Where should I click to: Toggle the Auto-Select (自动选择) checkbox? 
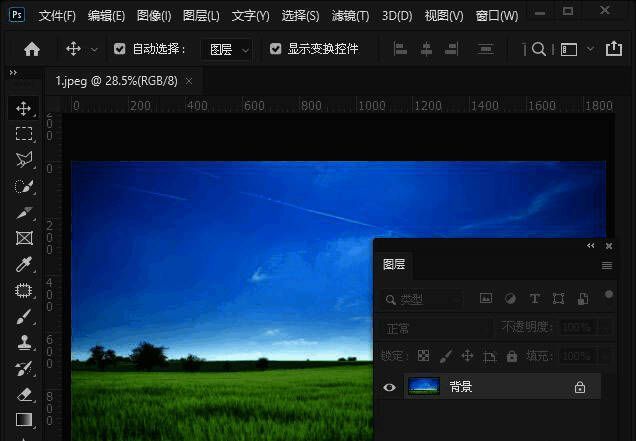119,49
